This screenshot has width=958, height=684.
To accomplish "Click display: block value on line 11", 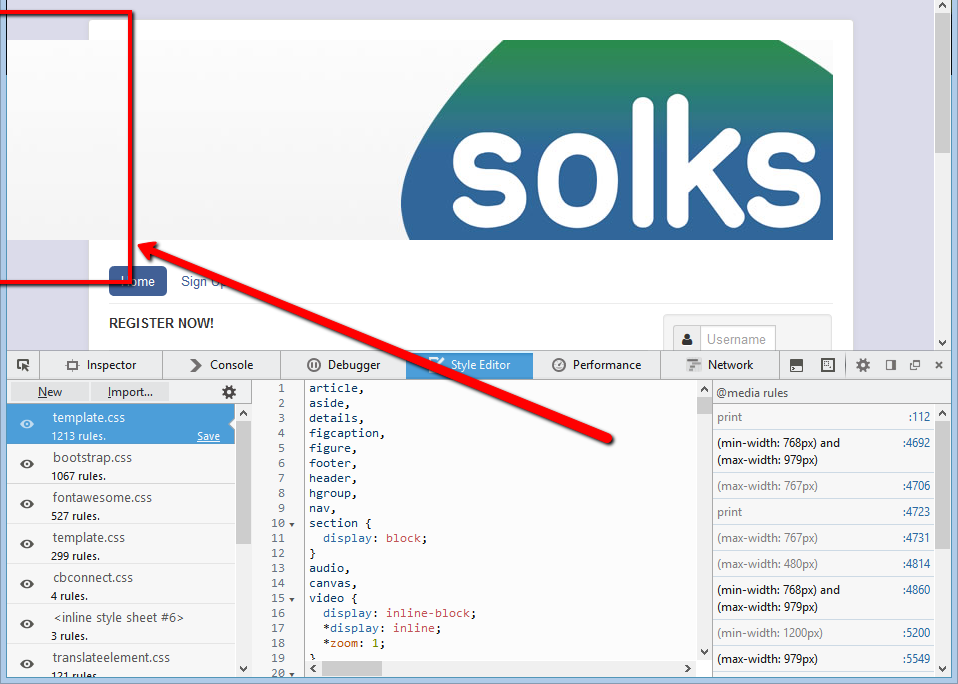I will (x=403, y=538).
